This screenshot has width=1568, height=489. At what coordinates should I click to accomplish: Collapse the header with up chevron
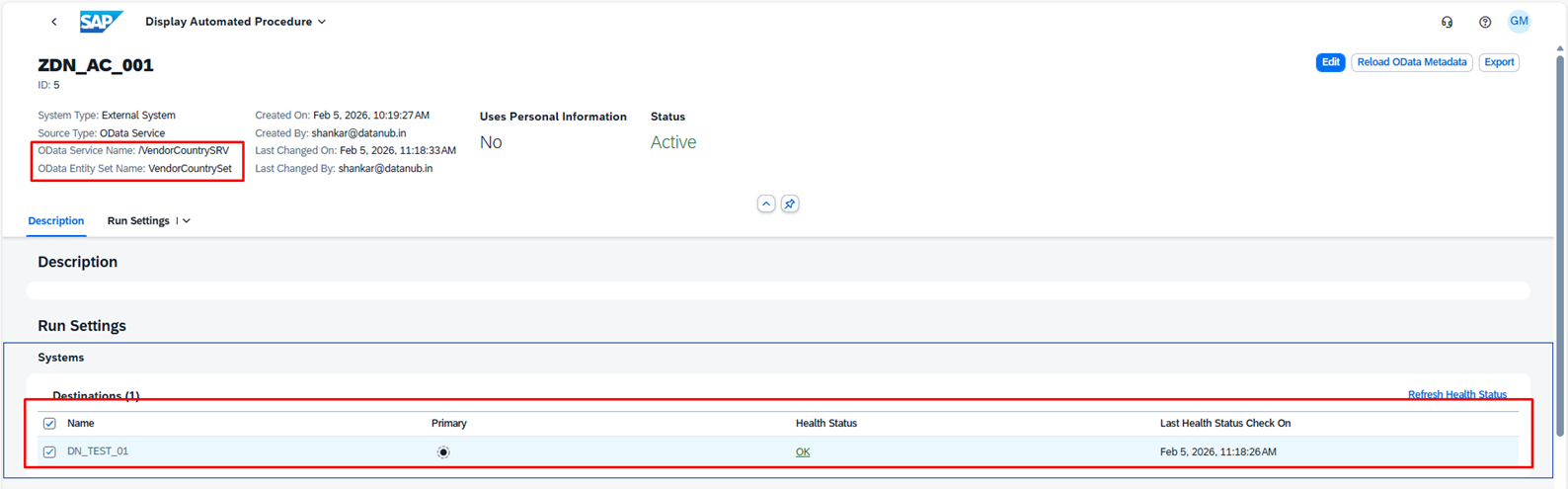click(766, 204)
